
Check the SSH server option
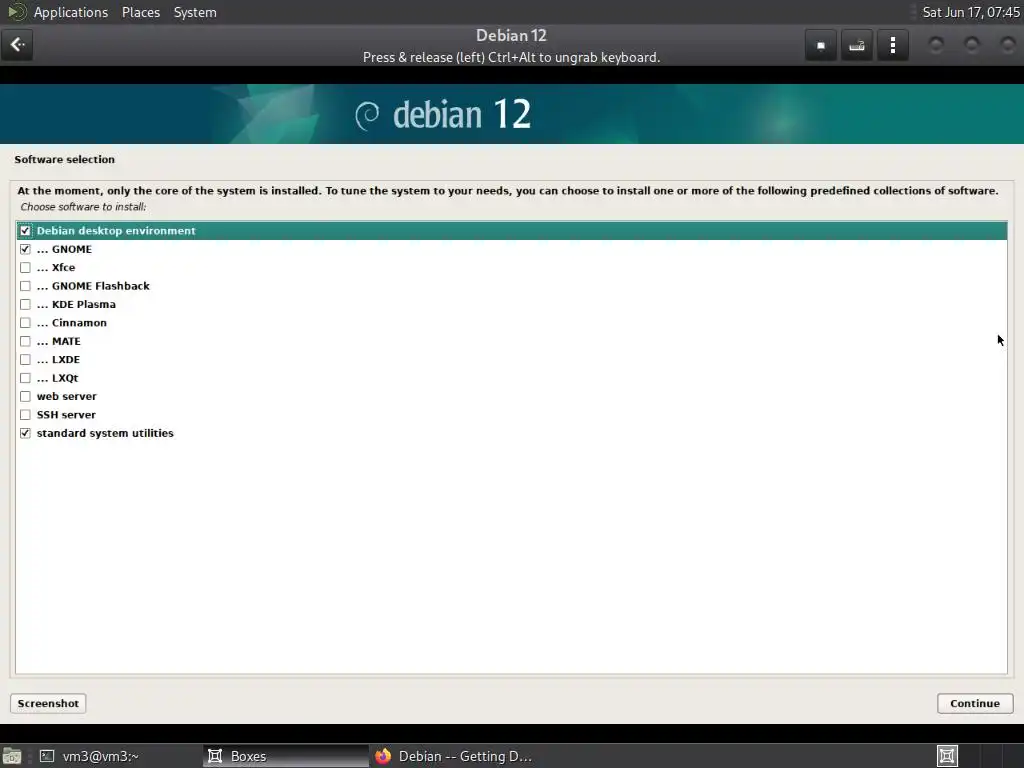(x=25, y=415)
